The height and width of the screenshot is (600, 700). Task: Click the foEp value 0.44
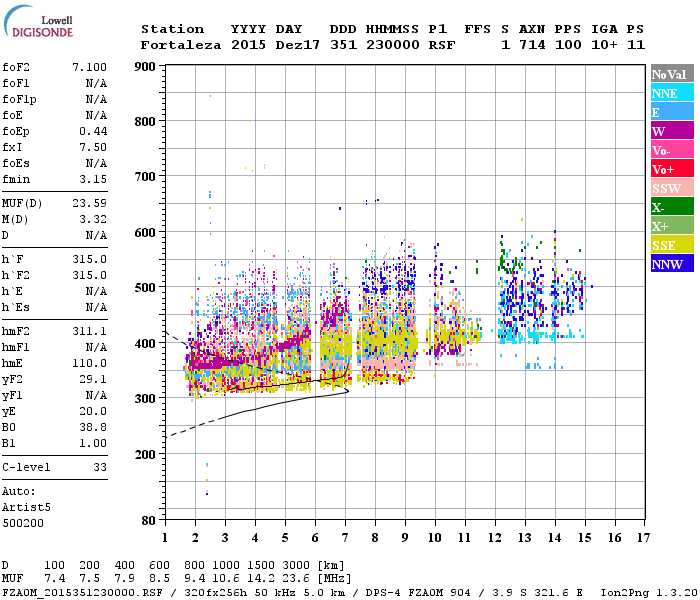93,131
